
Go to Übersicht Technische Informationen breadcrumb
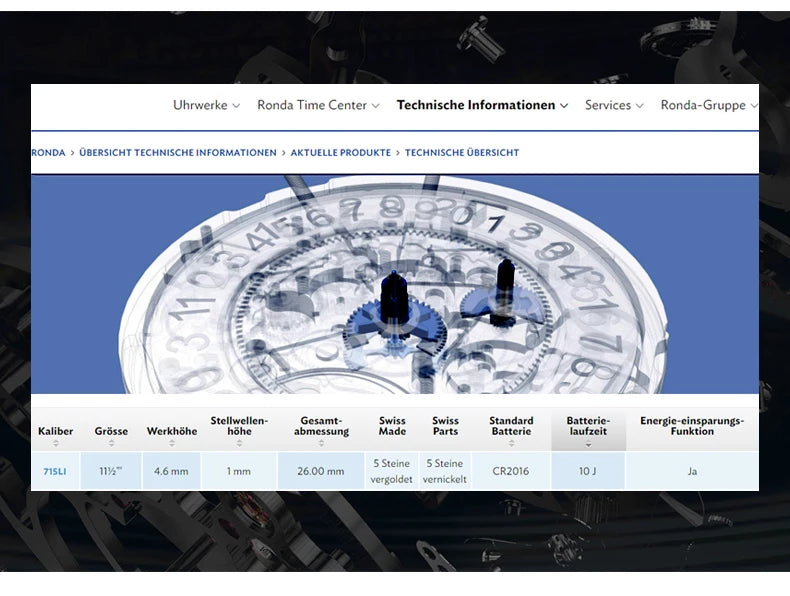pos(178,153)
